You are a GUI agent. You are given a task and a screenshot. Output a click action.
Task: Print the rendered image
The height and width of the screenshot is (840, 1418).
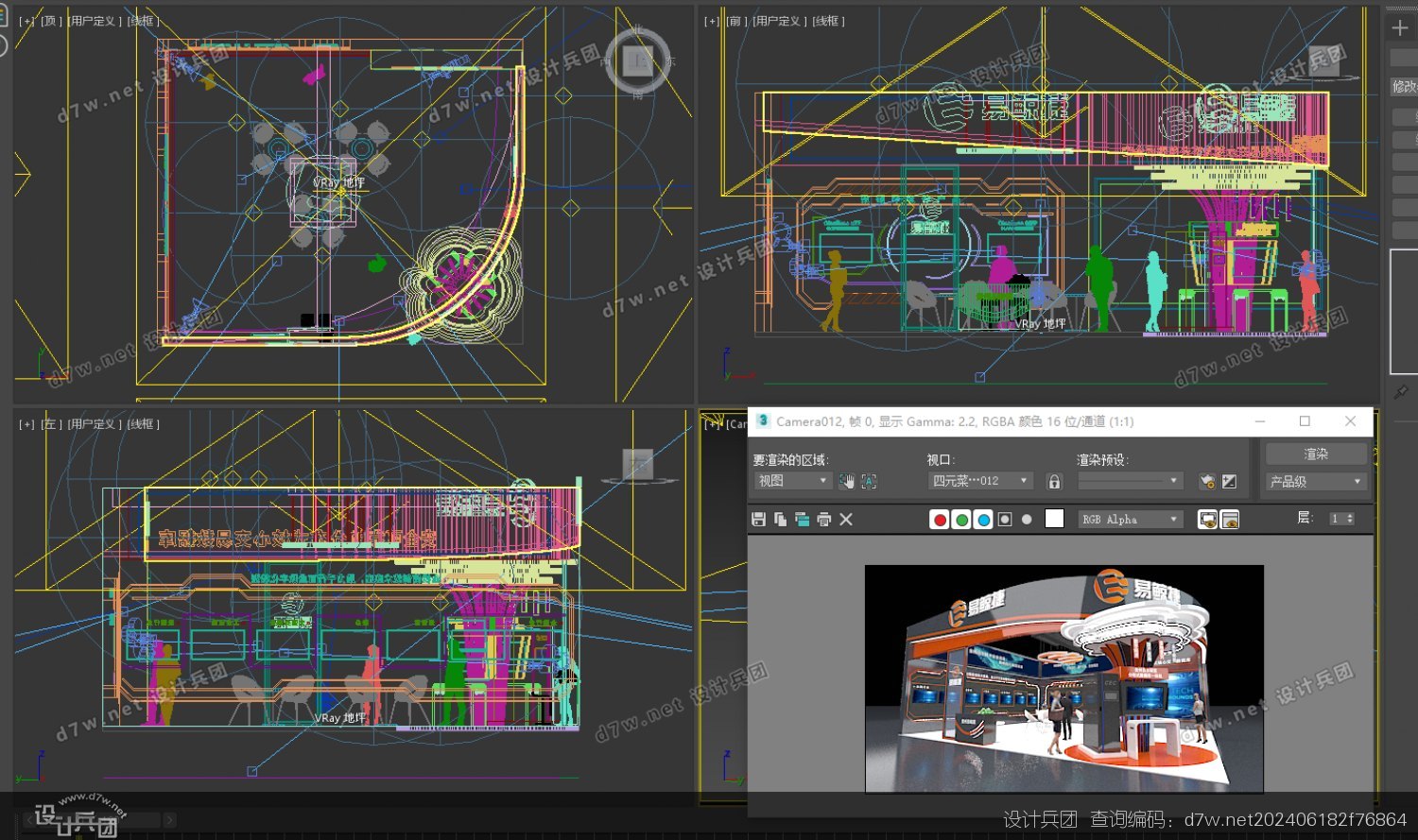coord(823,519)
